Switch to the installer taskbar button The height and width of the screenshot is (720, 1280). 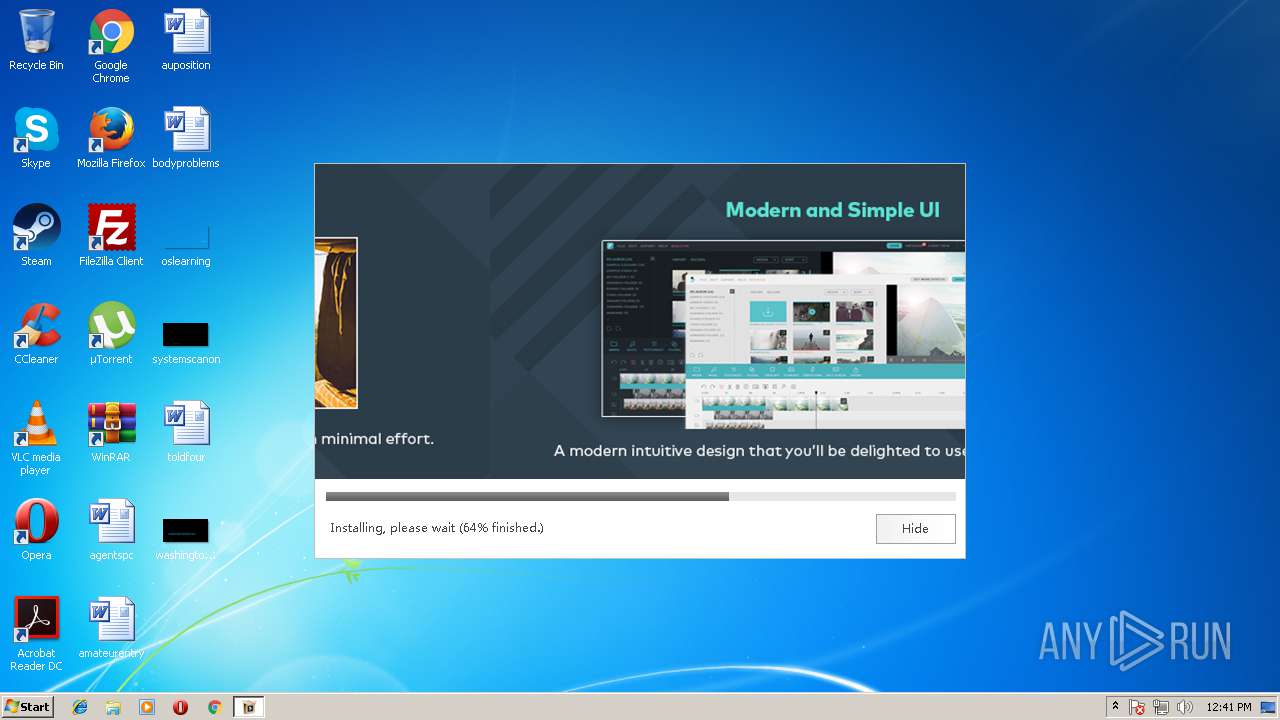click(x=249, y=707)
